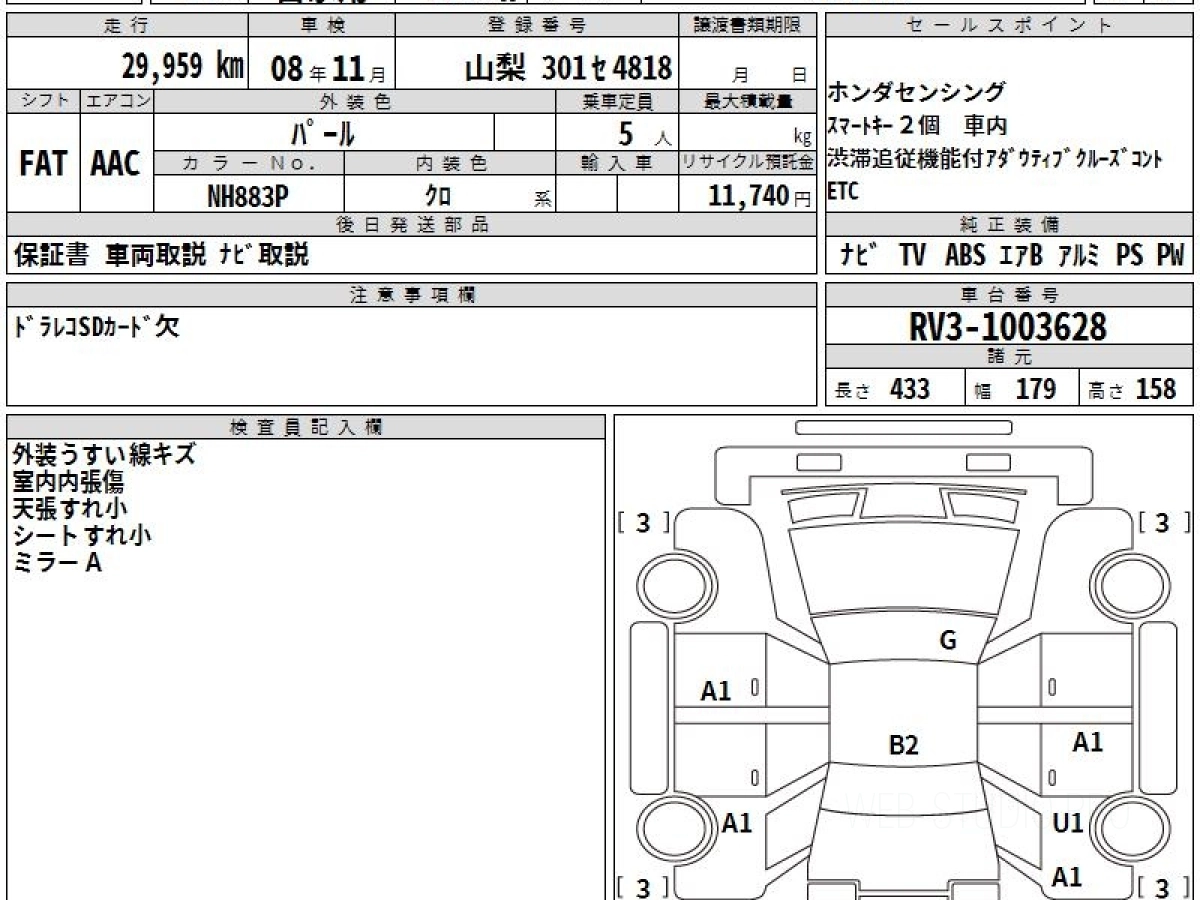Click the 外装うすい線キズ inspector note
Screen dimensions: 1200x900
(x=104, y=455)
